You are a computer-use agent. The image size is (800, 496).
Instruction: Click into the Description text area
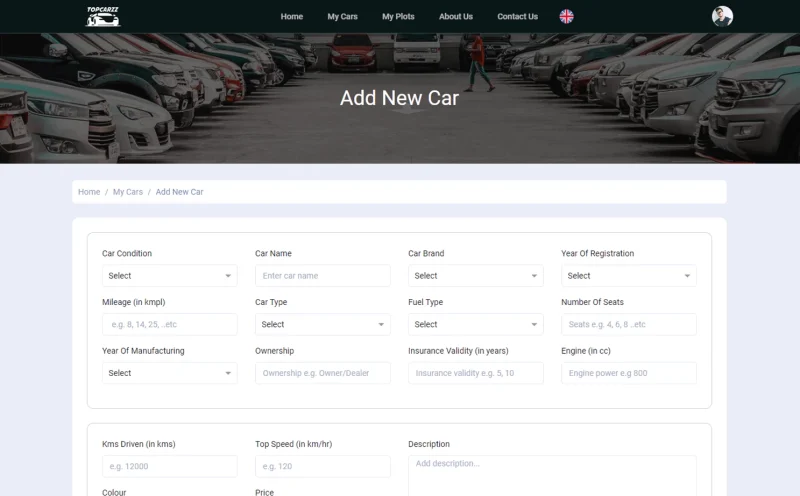[x=552, y=476]
